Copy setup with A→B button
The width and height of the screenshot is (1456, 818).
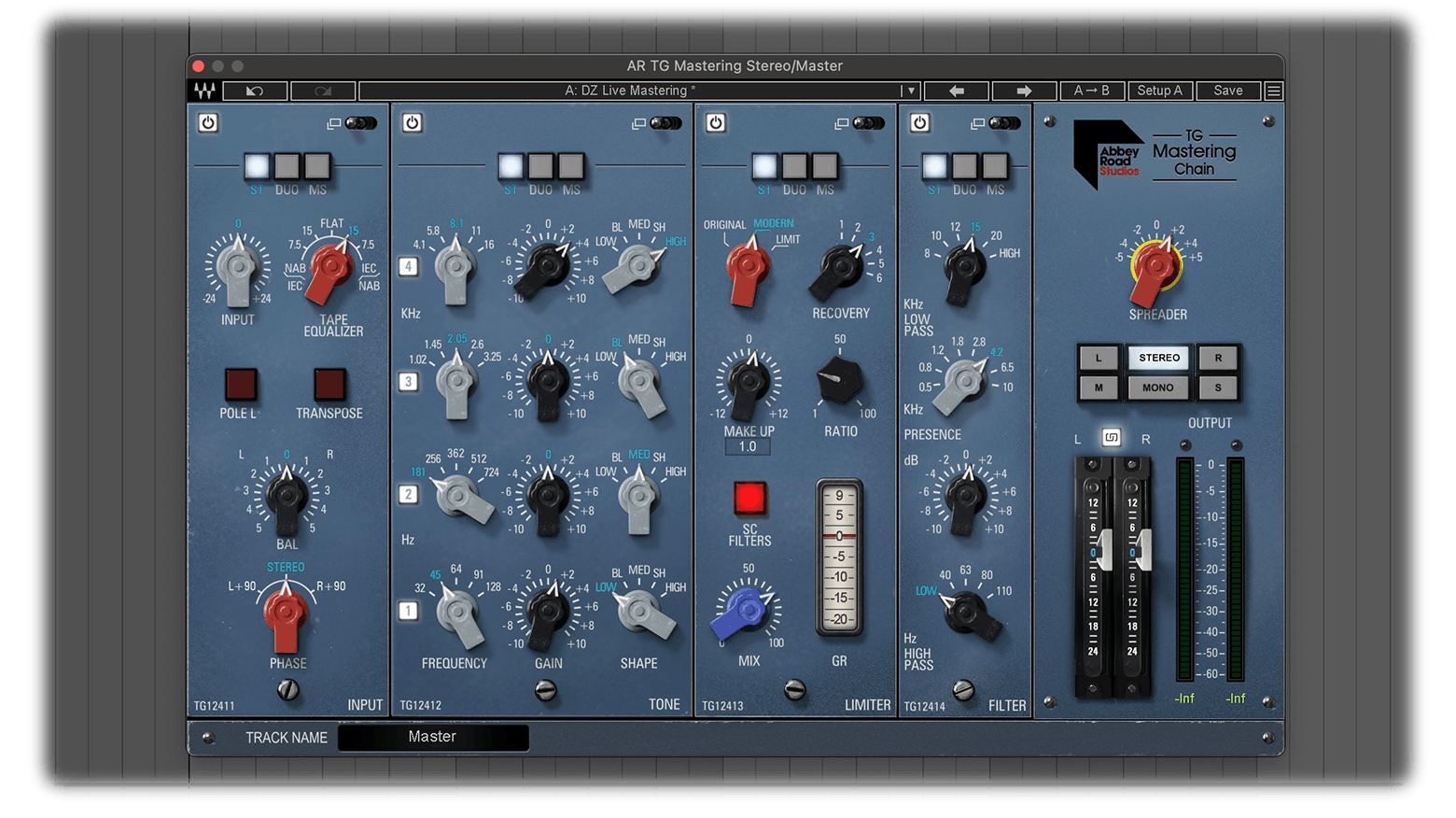[x=1092, y=91]
